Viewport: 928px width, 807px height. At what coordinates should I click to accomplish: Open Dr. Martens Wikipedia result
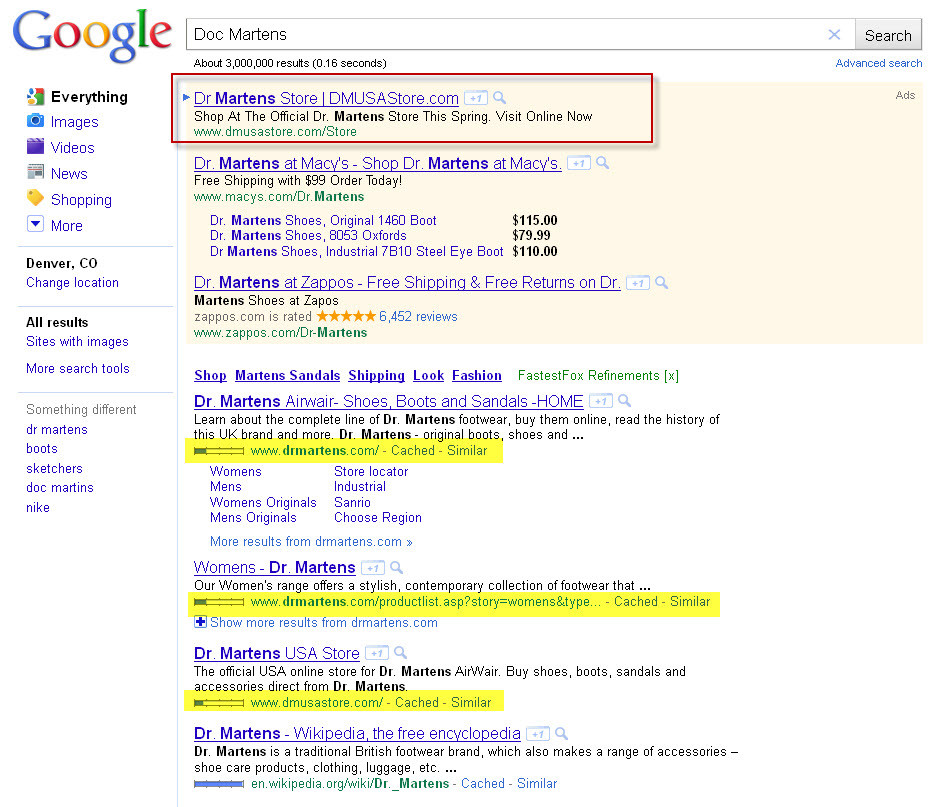tap(357, 734)
